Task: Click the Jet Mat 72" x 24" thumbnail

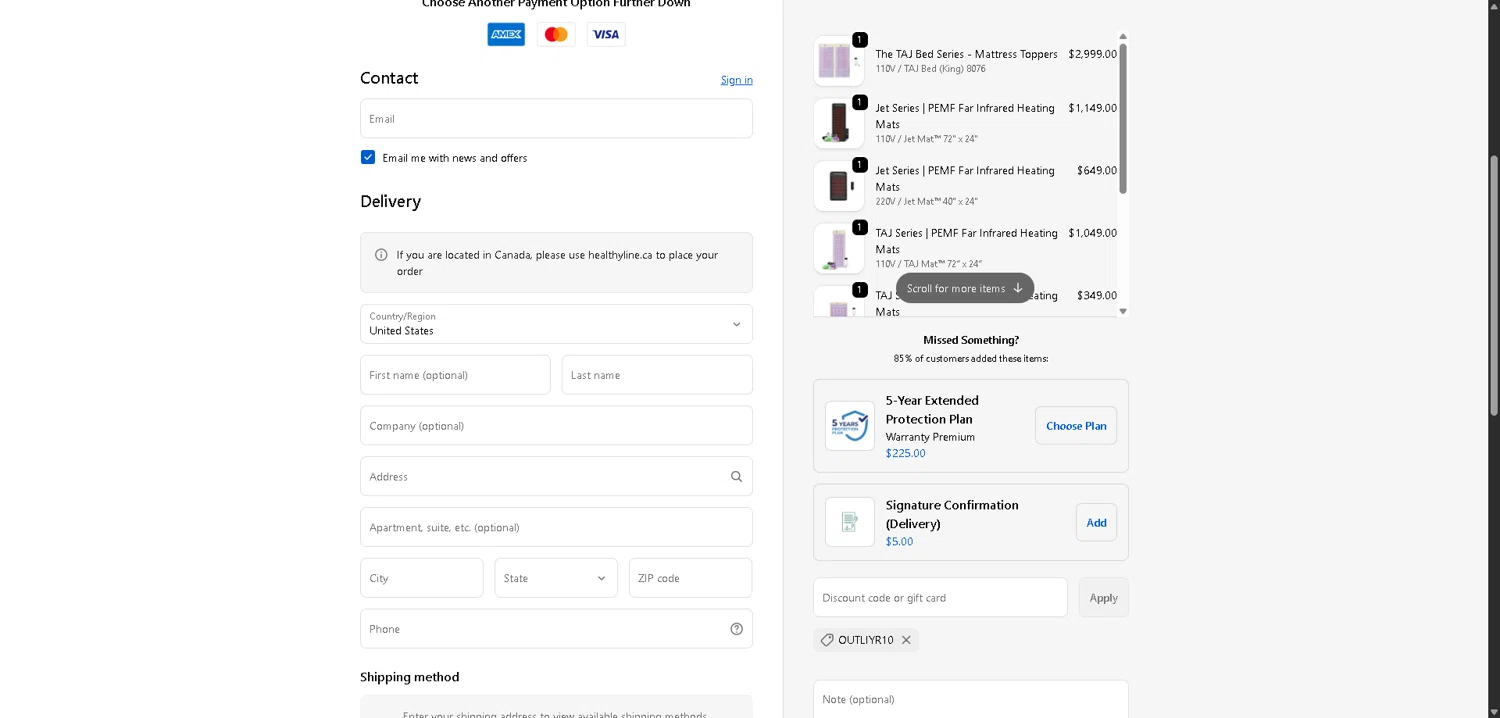Action: (838, 123)
